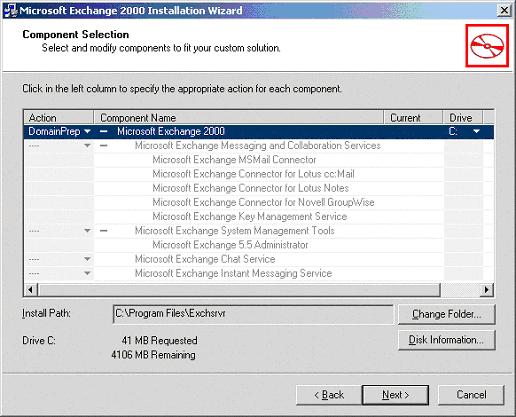
Task: Click the installer icon in title bar
Action: pos(10,10)
